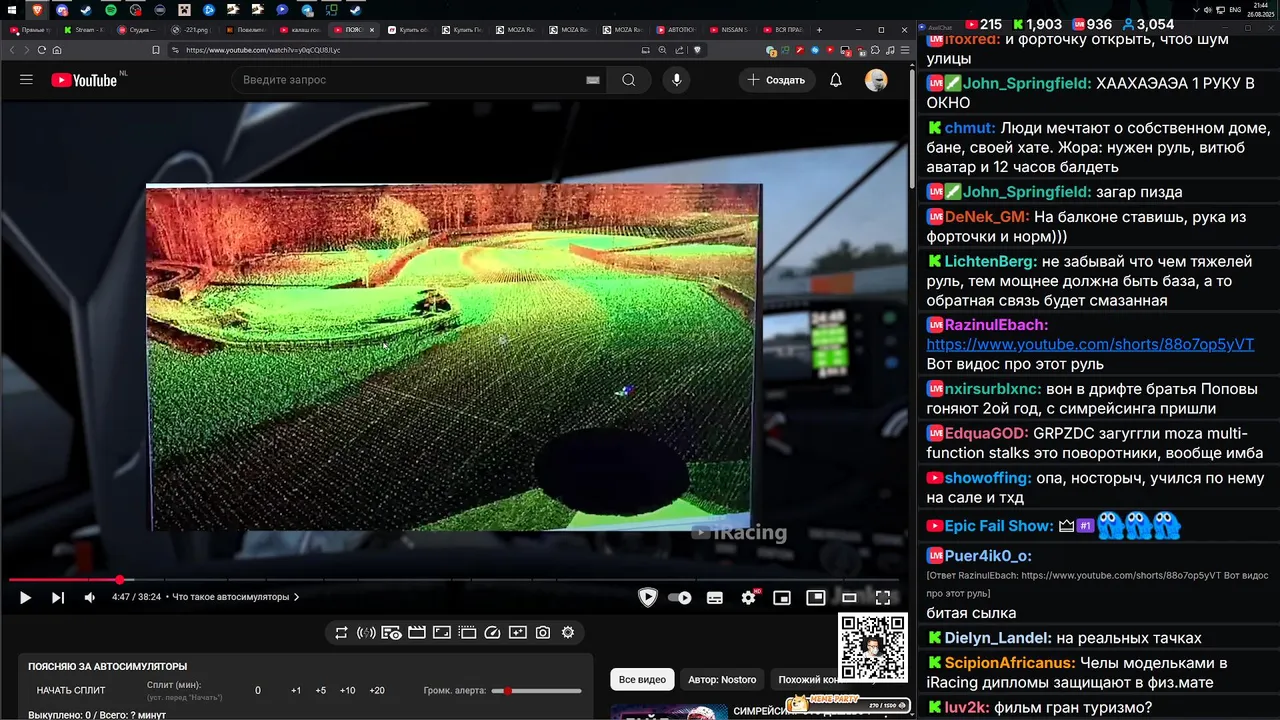
Task: Click chat username Epic Fail Show
Action: (x=999, y=526)
